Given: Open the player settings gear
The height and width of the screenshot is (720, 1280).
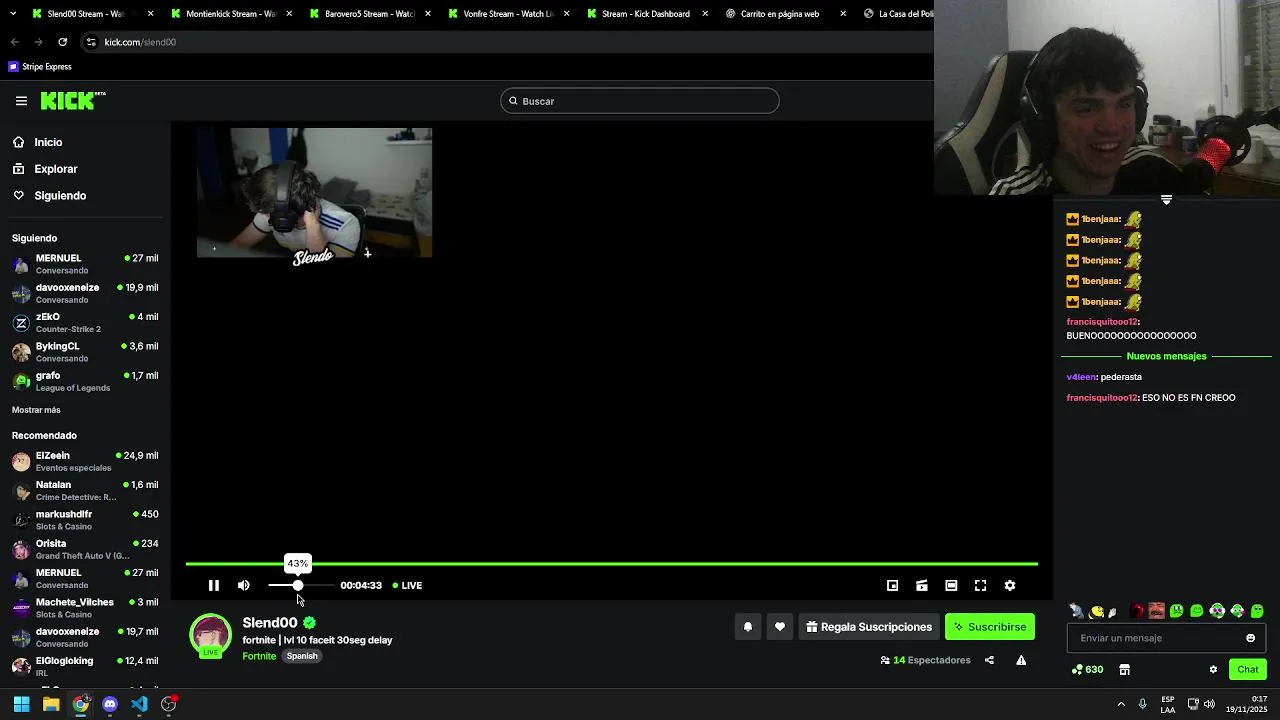Looking at the screenshot, I should pyautogui.click(x=1010, y=586).
